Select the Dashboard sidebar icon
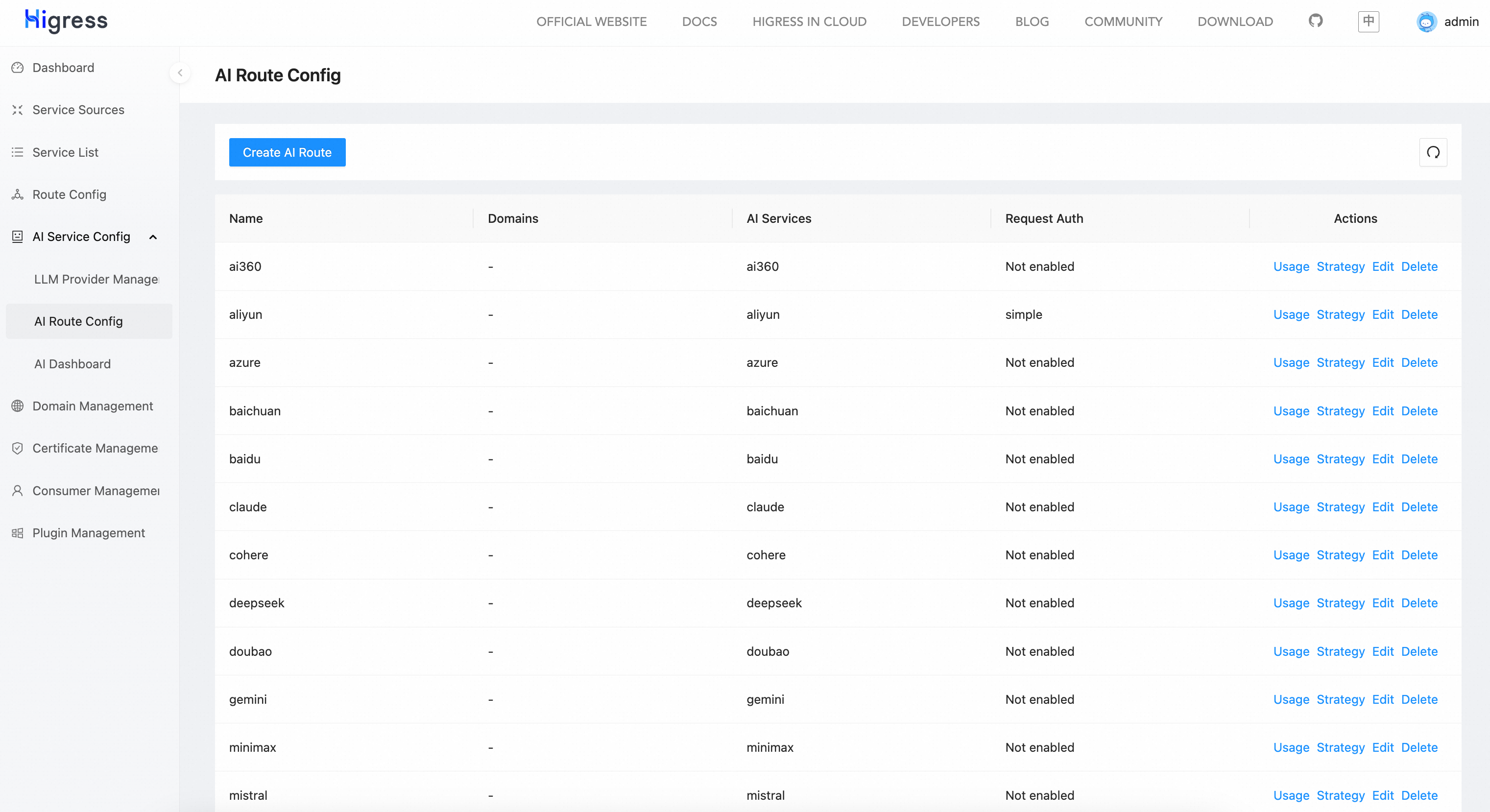 pos(17,68)
